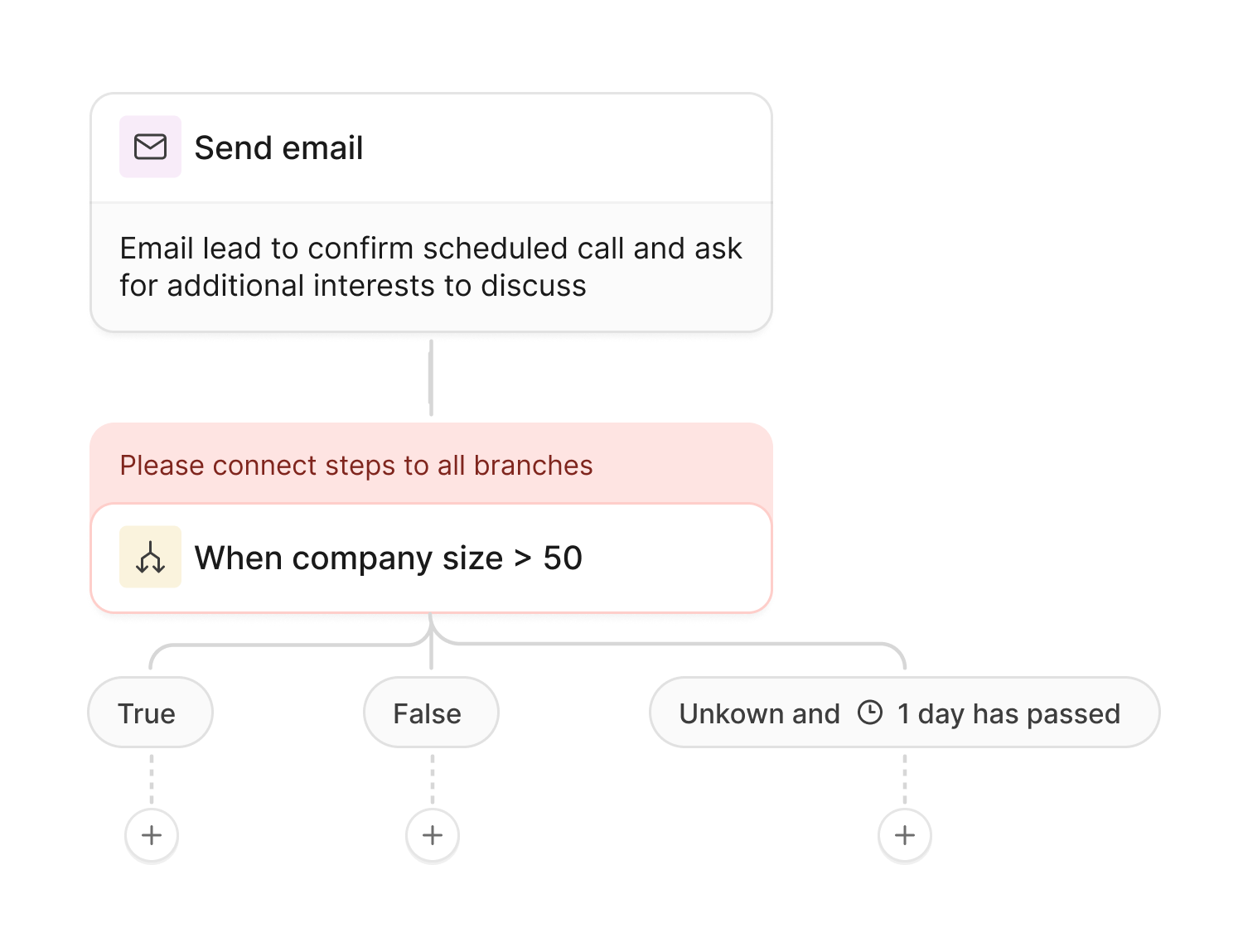Click the branch split icon
Screen dimensions: 1243x952
coord(150,557)
